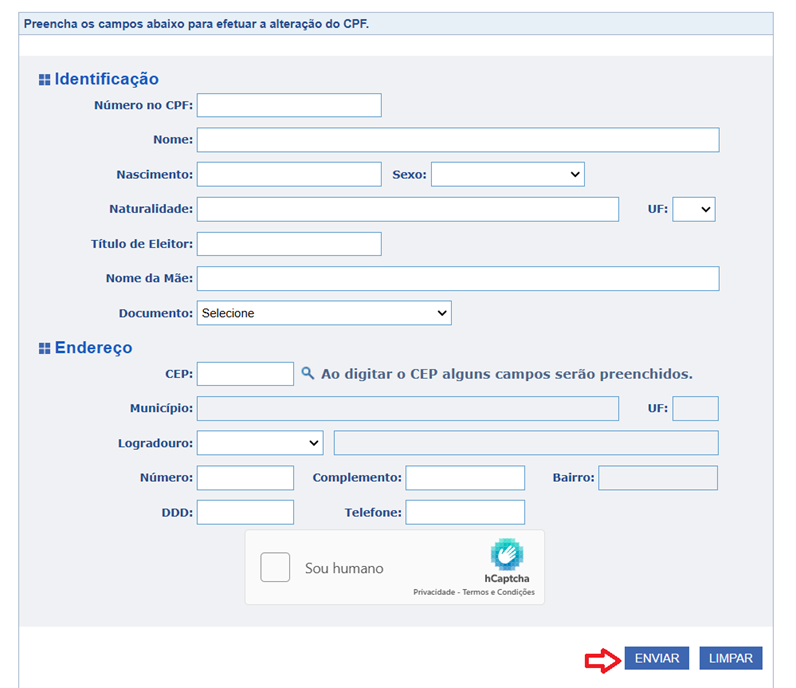Focus the Telefone input field

(465, 512)
